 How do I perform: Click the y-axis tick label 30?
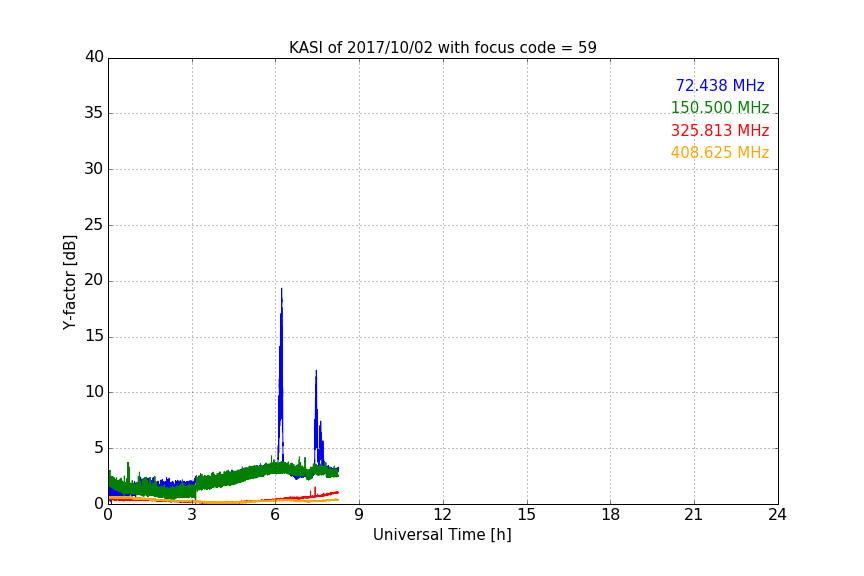94,169
